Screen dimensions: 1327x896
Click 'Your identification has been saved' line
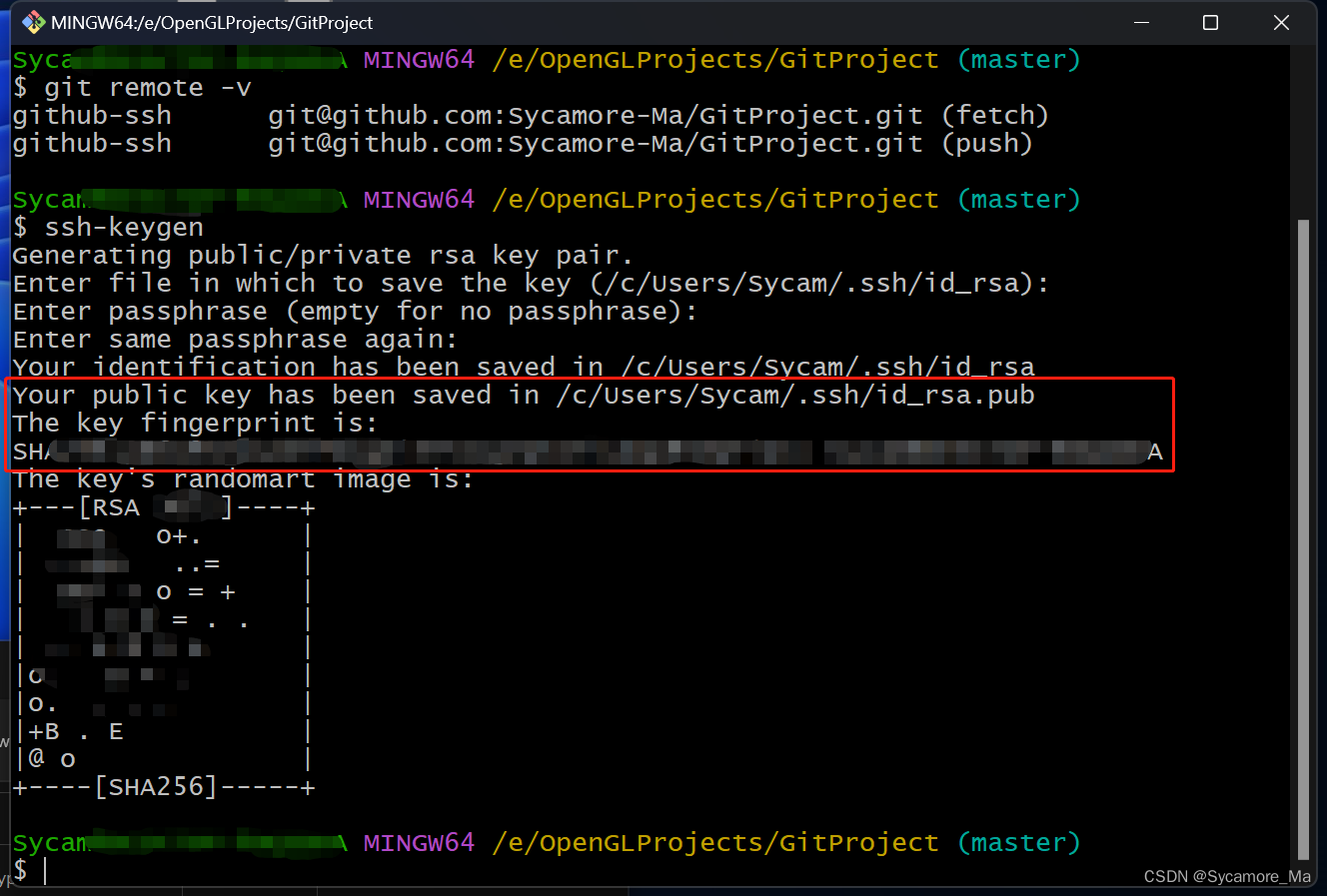tap(524, 367)
